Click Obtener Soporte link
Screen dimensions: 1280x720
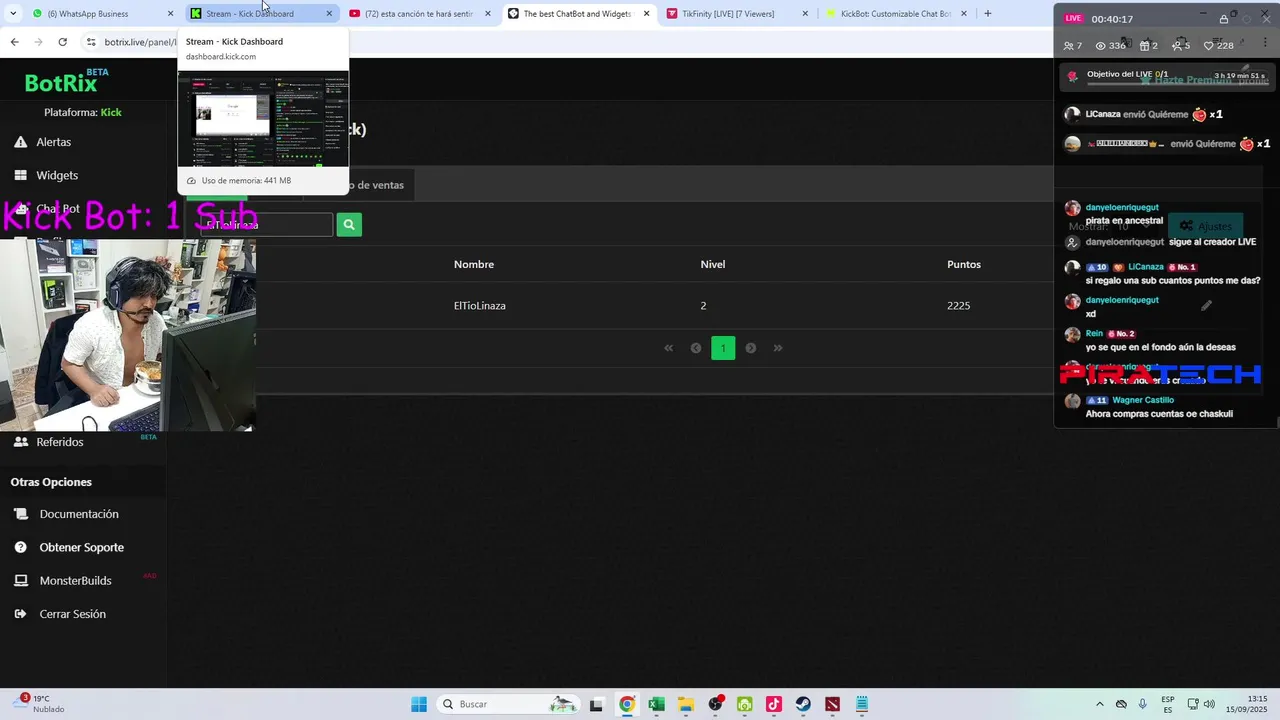[82, 547]
